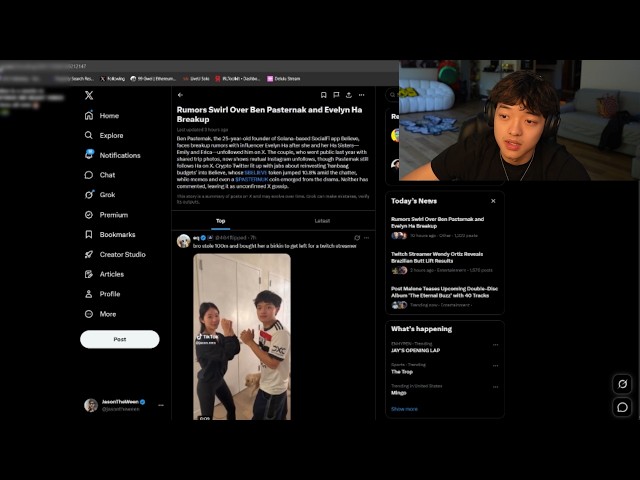This screenshot has height=480, width=640.
Task: Click the Notifications bell icon
Action: point(89,155)
